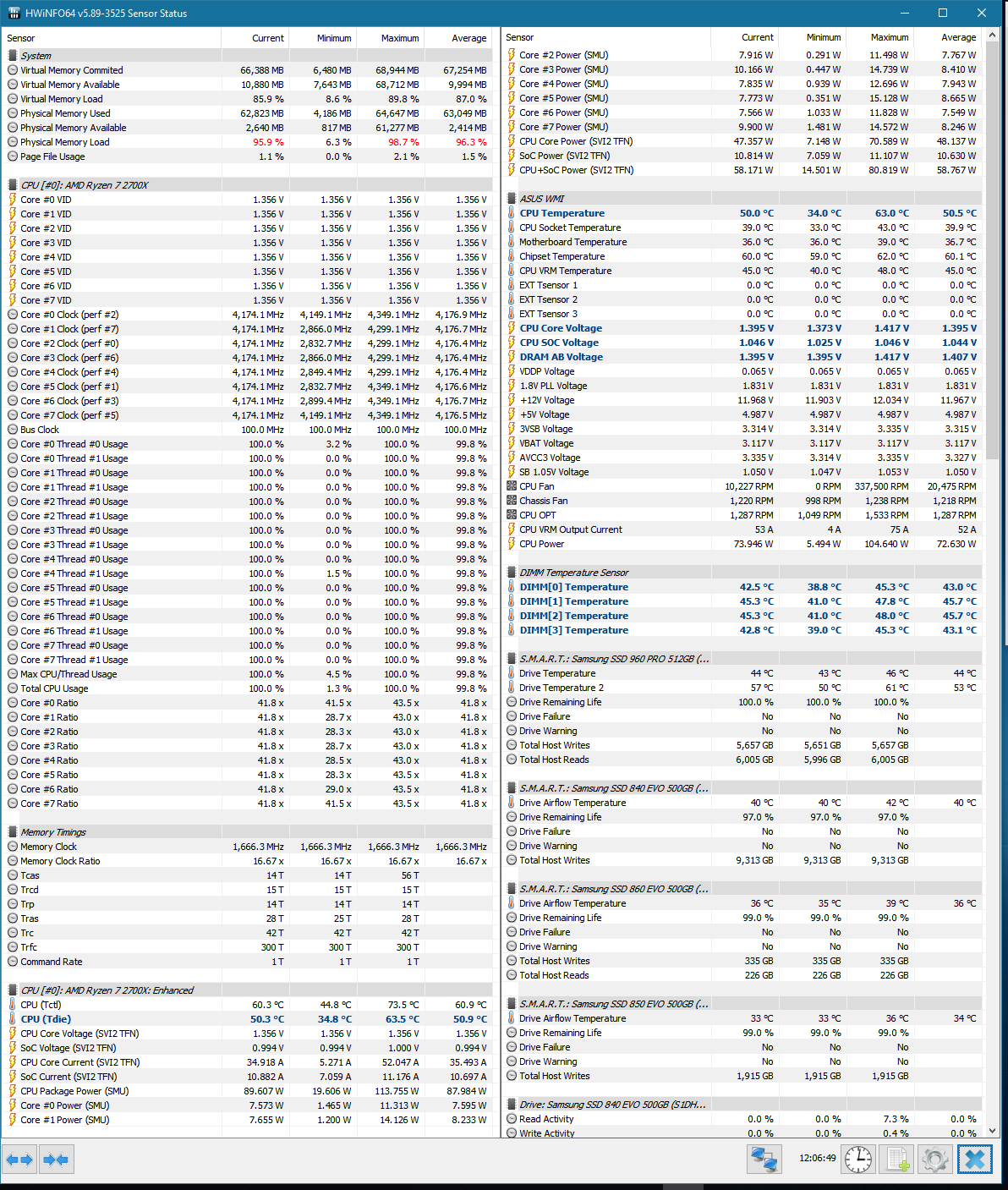
Task: Select the CPU VRM Output Current row
Action: click(743, 529)
